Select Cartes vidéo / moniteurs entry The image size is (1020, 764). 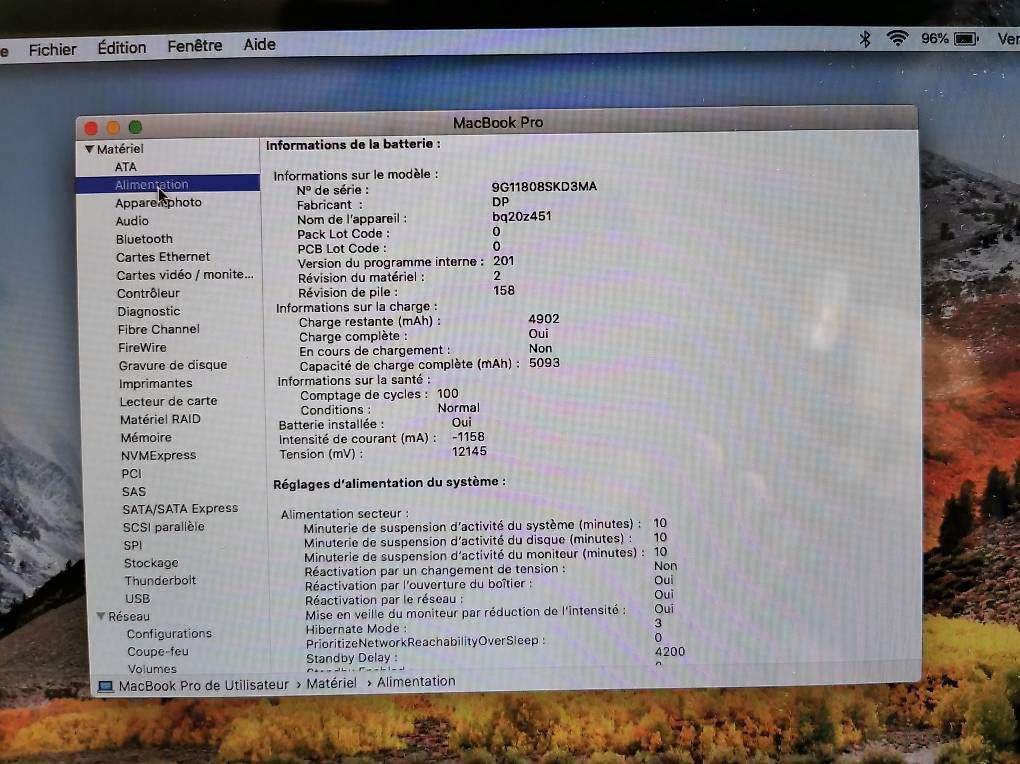coord(185,275)
